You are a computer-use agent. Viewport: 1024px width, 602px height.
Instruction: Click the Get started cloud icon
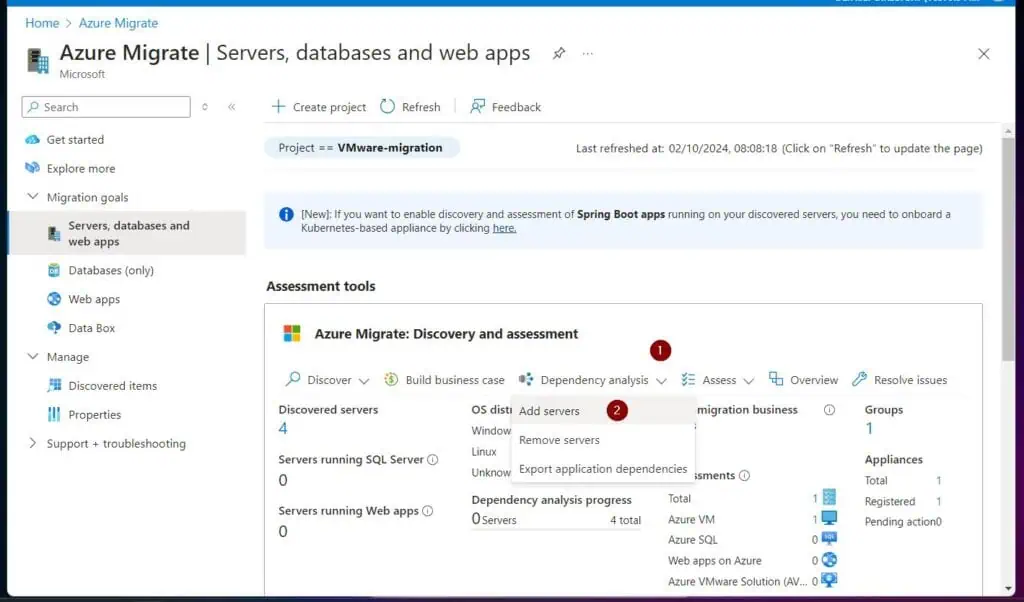[x=33, y=140]
